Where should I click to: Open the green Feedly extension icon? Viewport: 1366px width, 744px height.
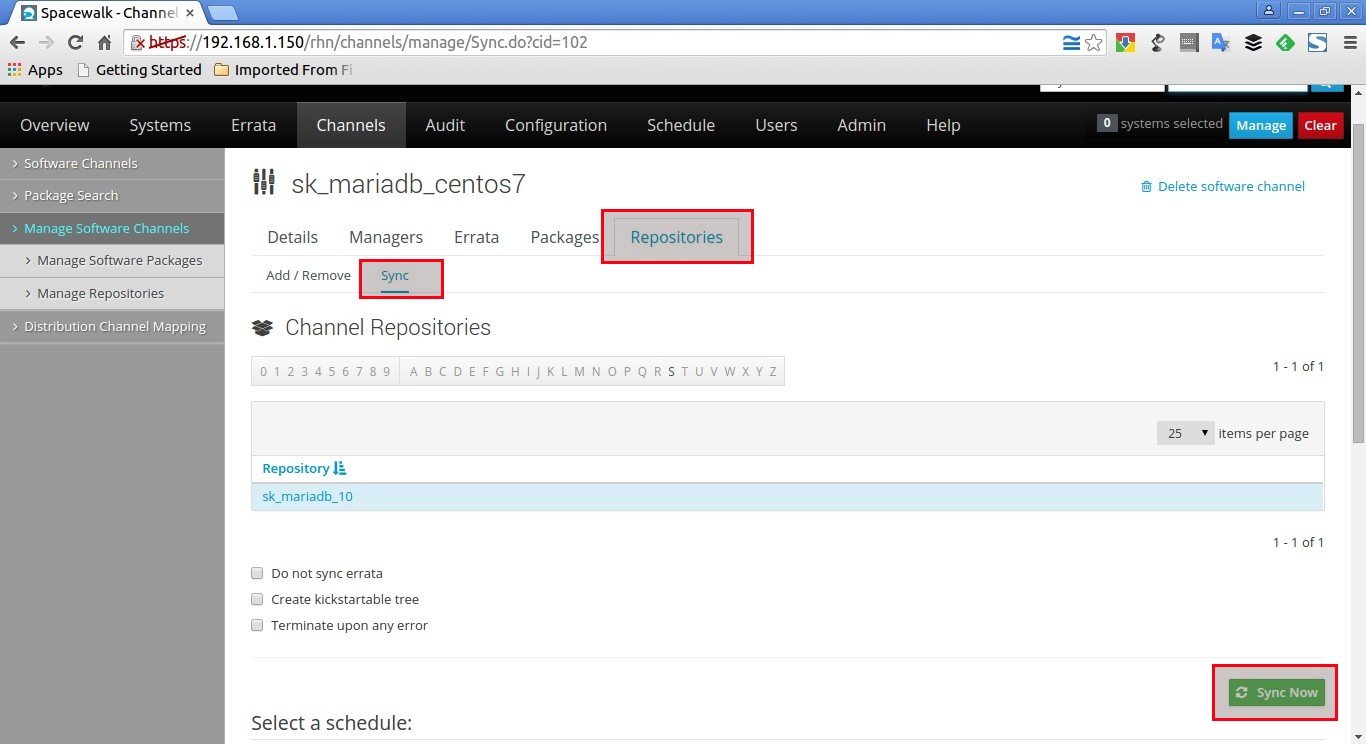(1285, 43)
